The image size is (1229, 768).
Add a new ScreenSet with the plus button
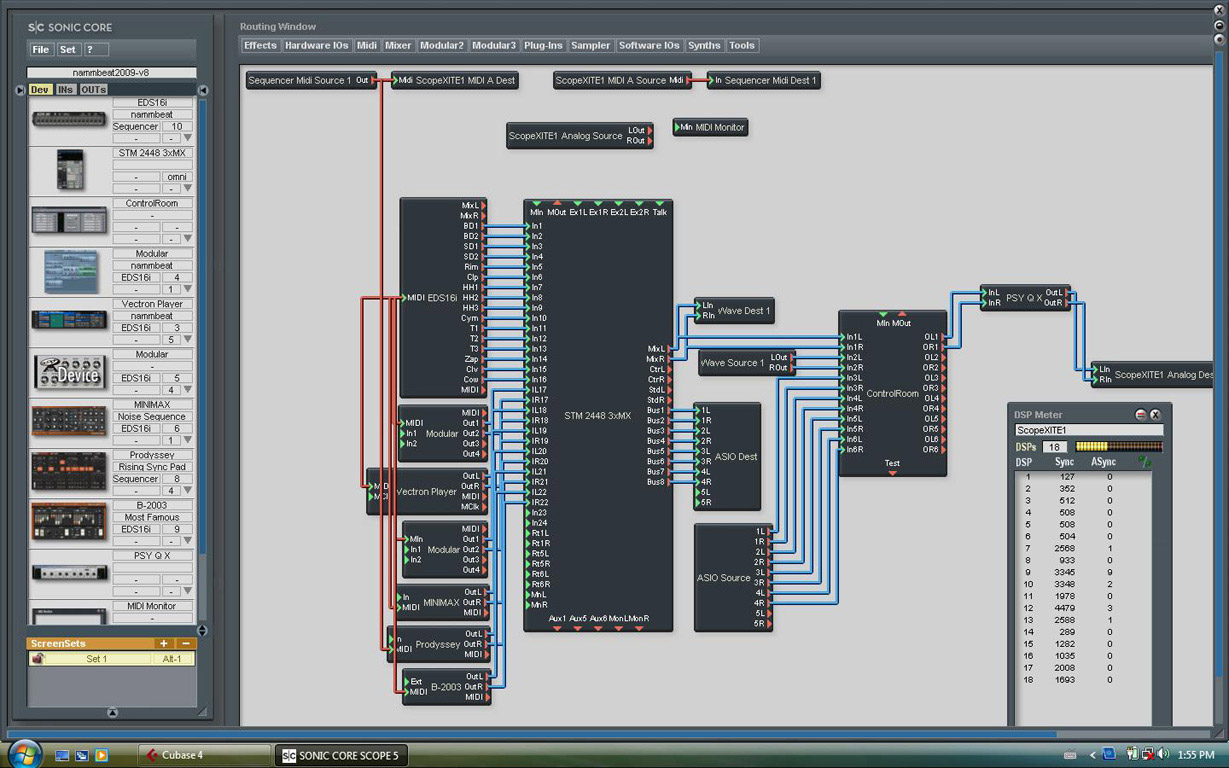click(x=164, y=644)
